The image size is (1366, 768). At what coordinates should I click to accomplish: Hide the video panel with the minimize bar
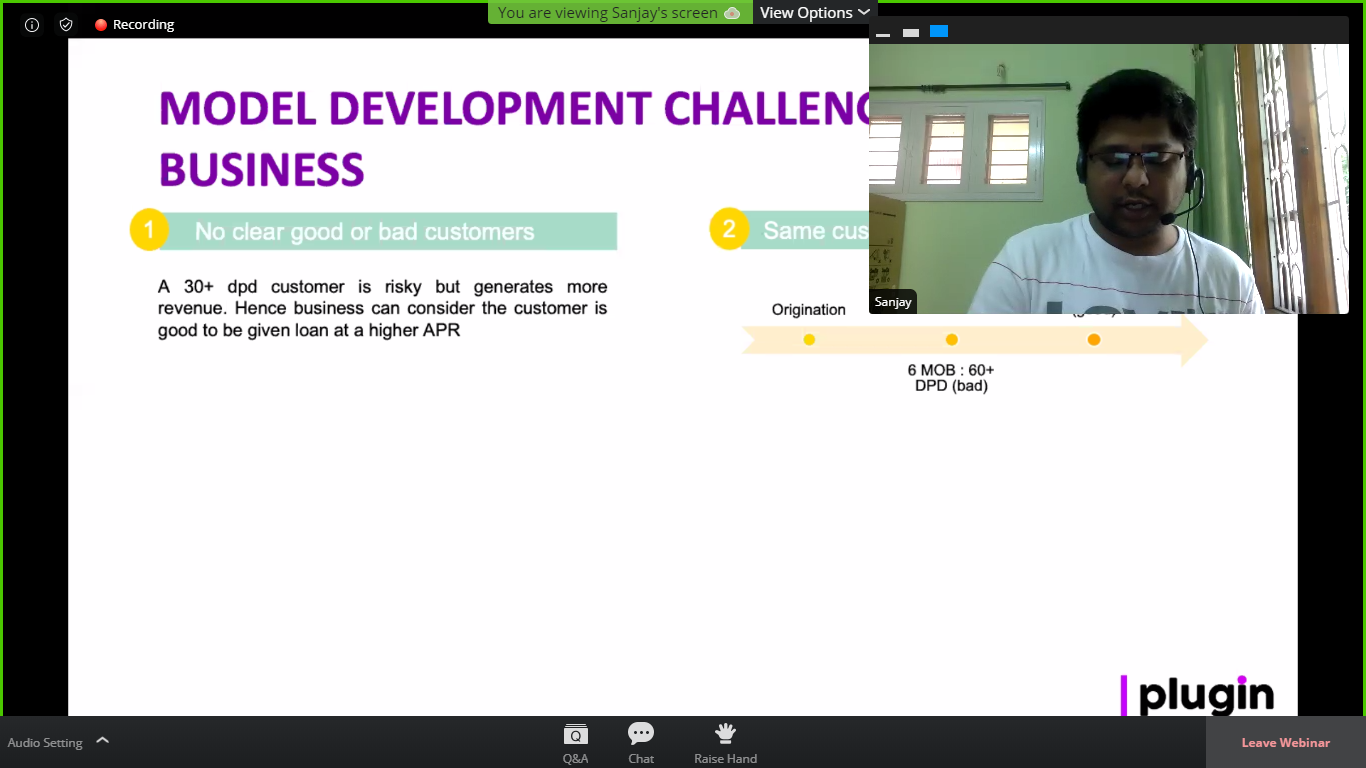pyautogui.click(x=883, y=33)
